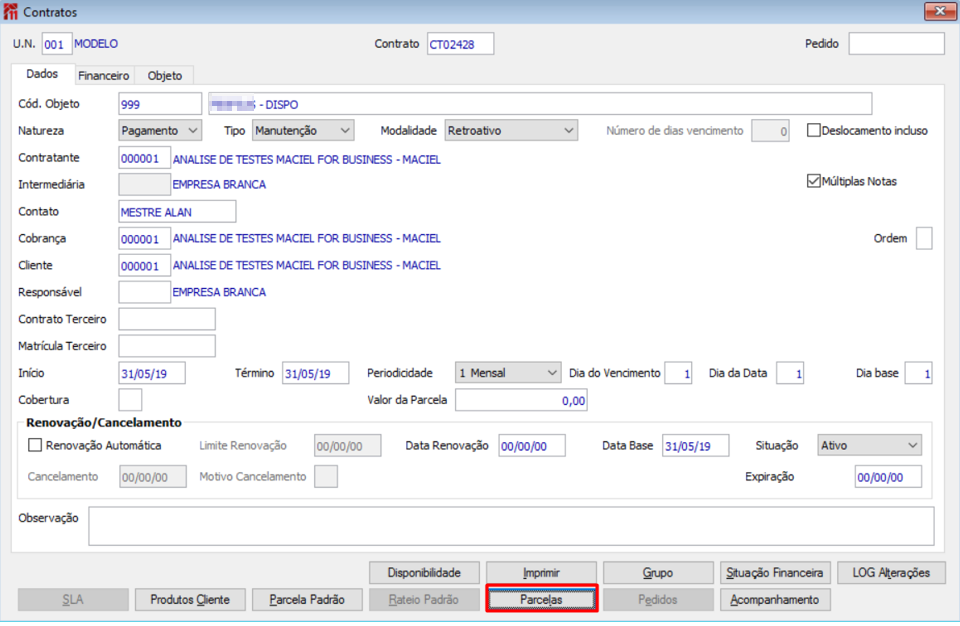
Task: Click the Contratante company name text
Action: tap(307, 159)
